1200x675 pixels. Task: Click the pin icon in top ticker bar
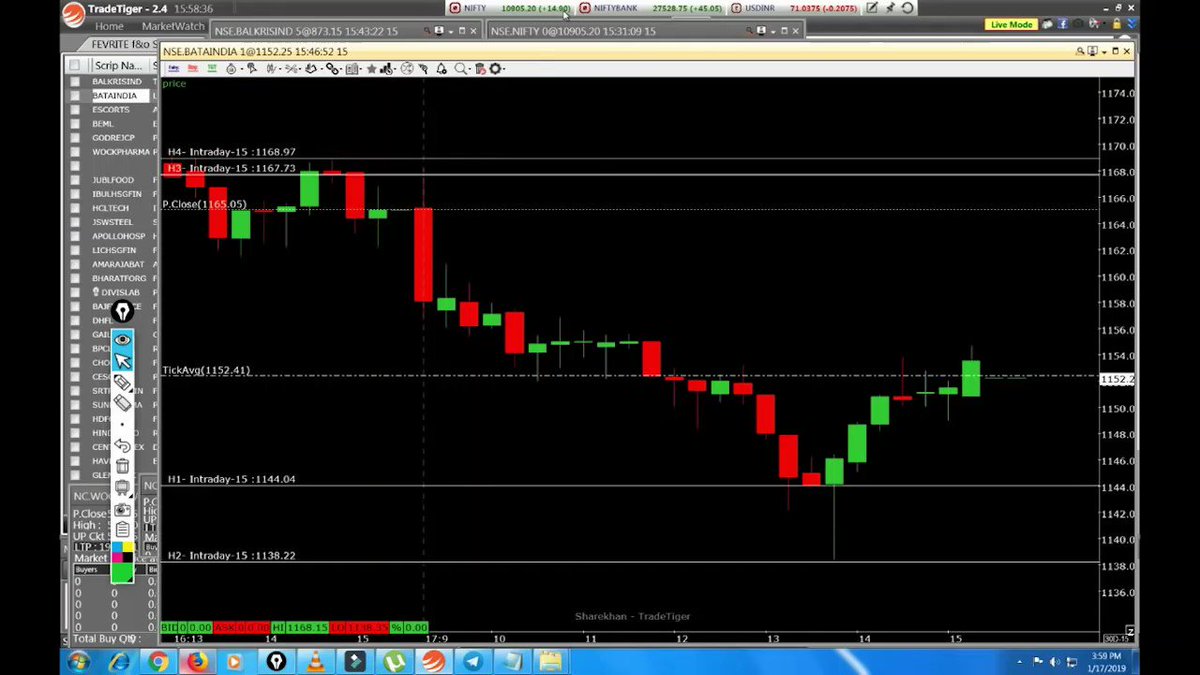click(889, 8)
